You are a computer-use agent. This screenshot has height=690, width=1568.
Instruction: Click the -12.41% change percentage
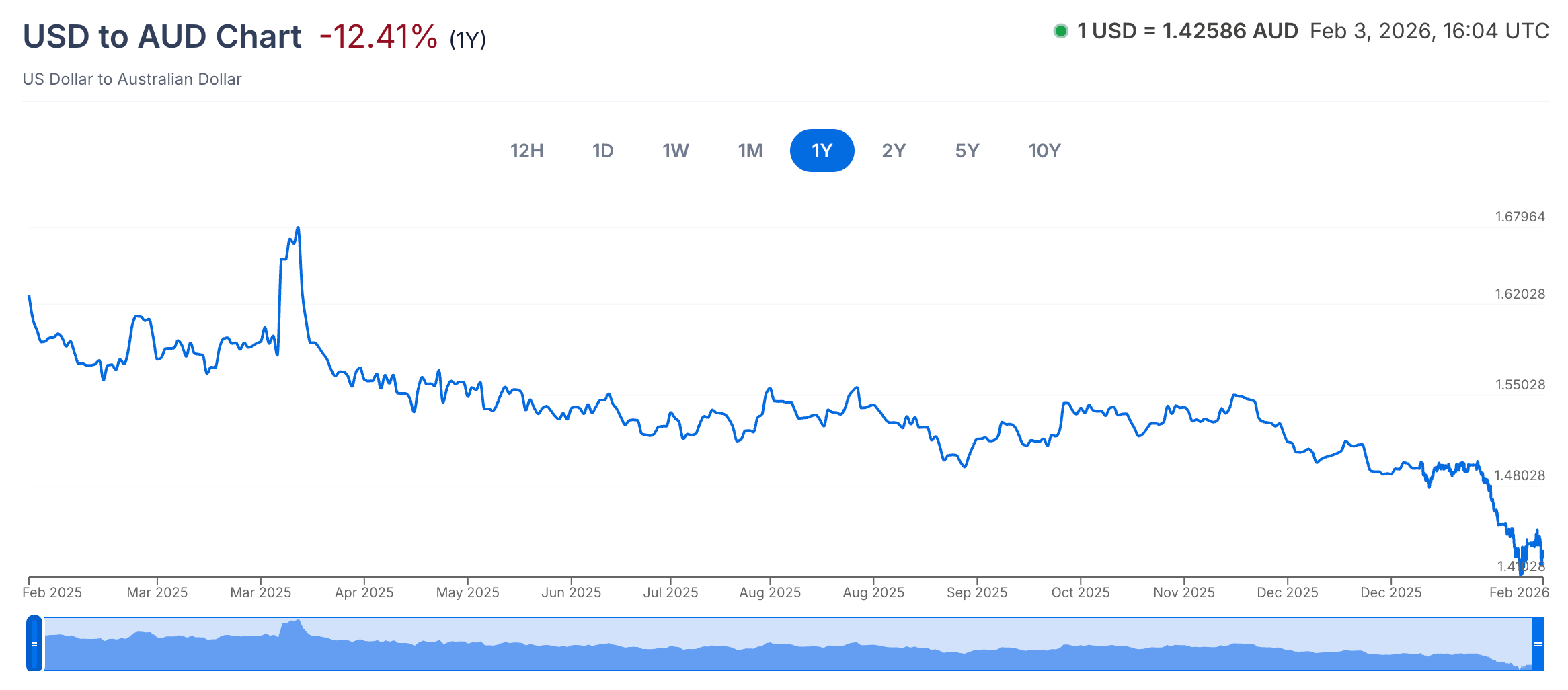click(x=378, y=36)
